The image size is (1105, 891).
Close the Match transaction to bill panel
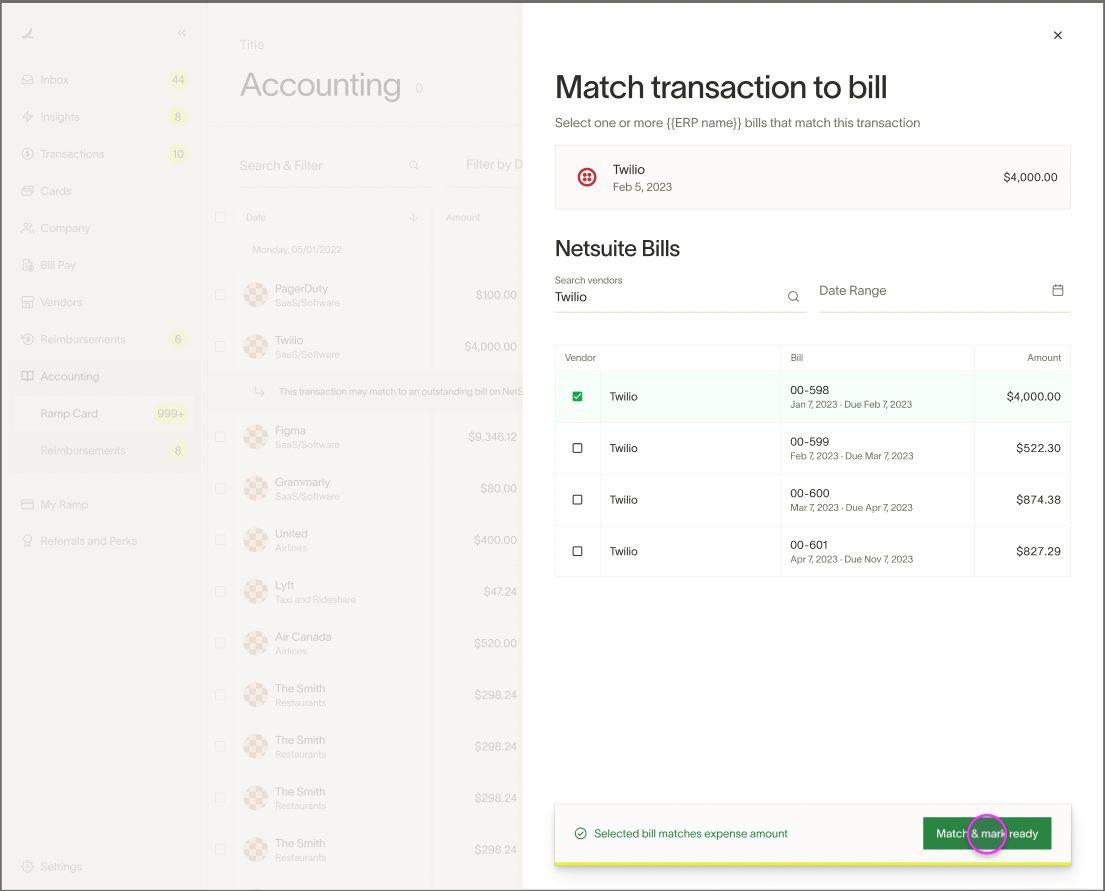tap(1057, 35)
